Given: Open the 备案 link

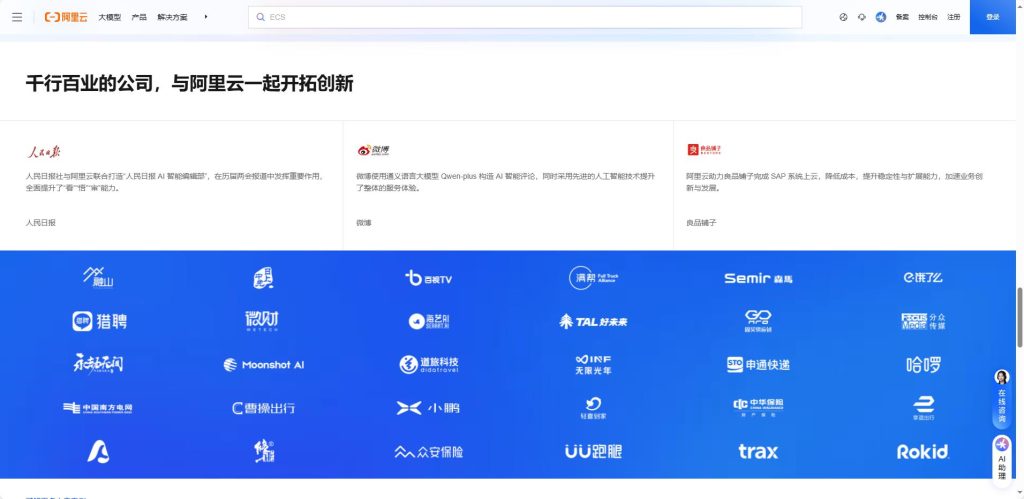Looking at the screenshot, I should (x=902, y=17).
